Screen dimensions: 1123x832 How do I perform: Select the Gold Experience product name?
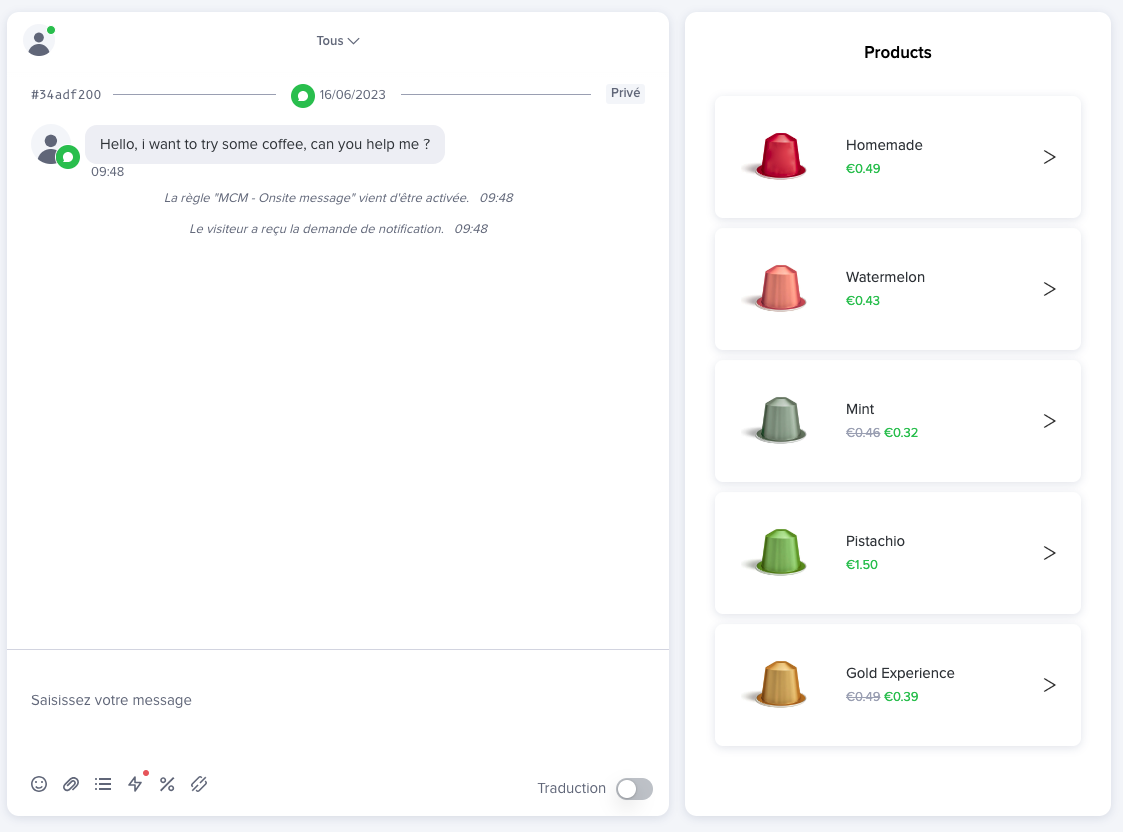(x=900, y=673)
